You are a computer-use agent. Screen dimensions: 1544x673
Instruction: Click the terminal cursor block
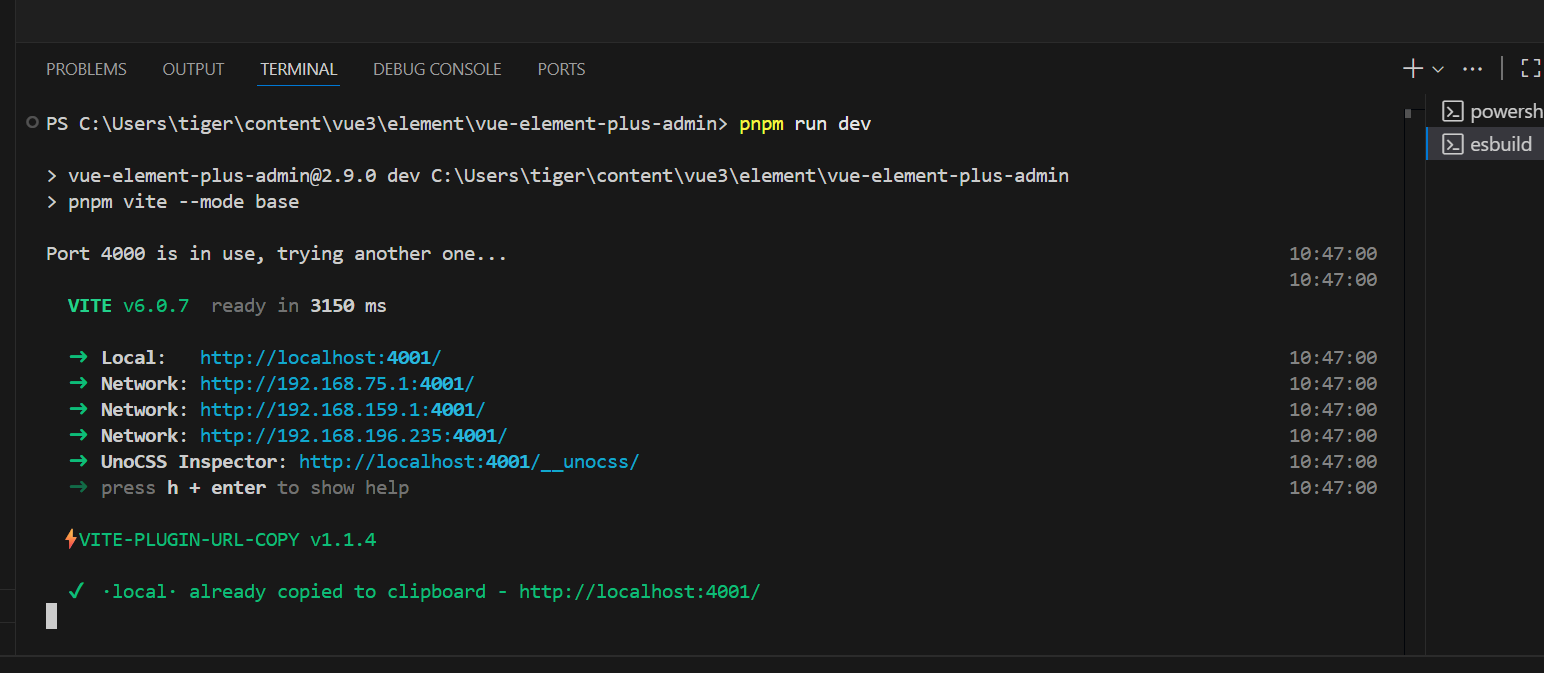pyautogui.click(x=51, y=616)
